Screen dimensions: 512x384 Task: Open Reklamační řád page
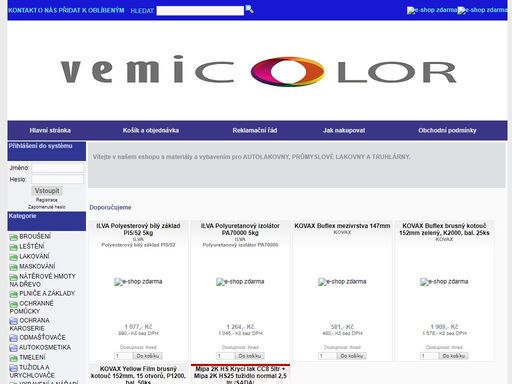pos(255,130)
